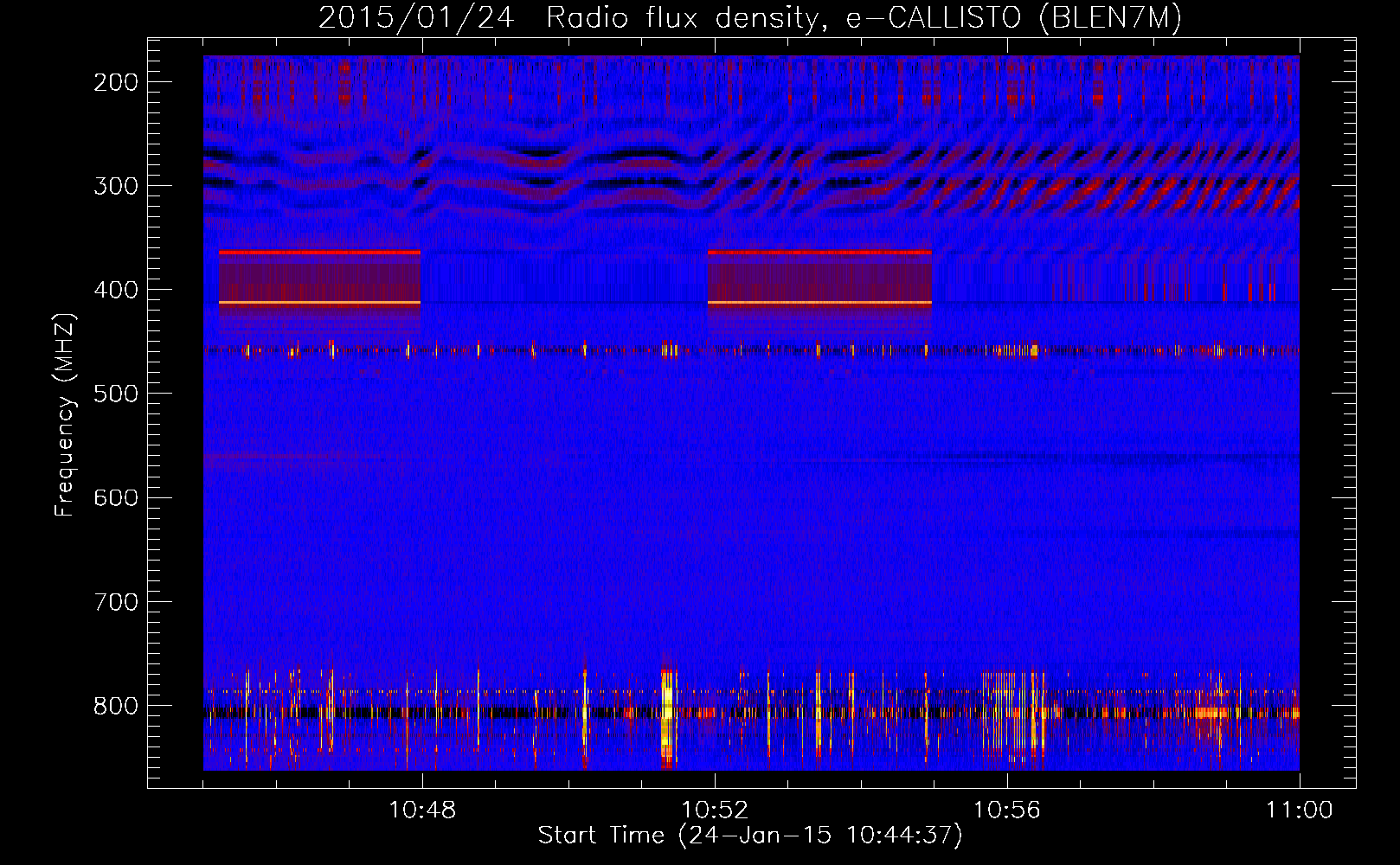Click the 10:52 time tick label

tap(715, 811)
